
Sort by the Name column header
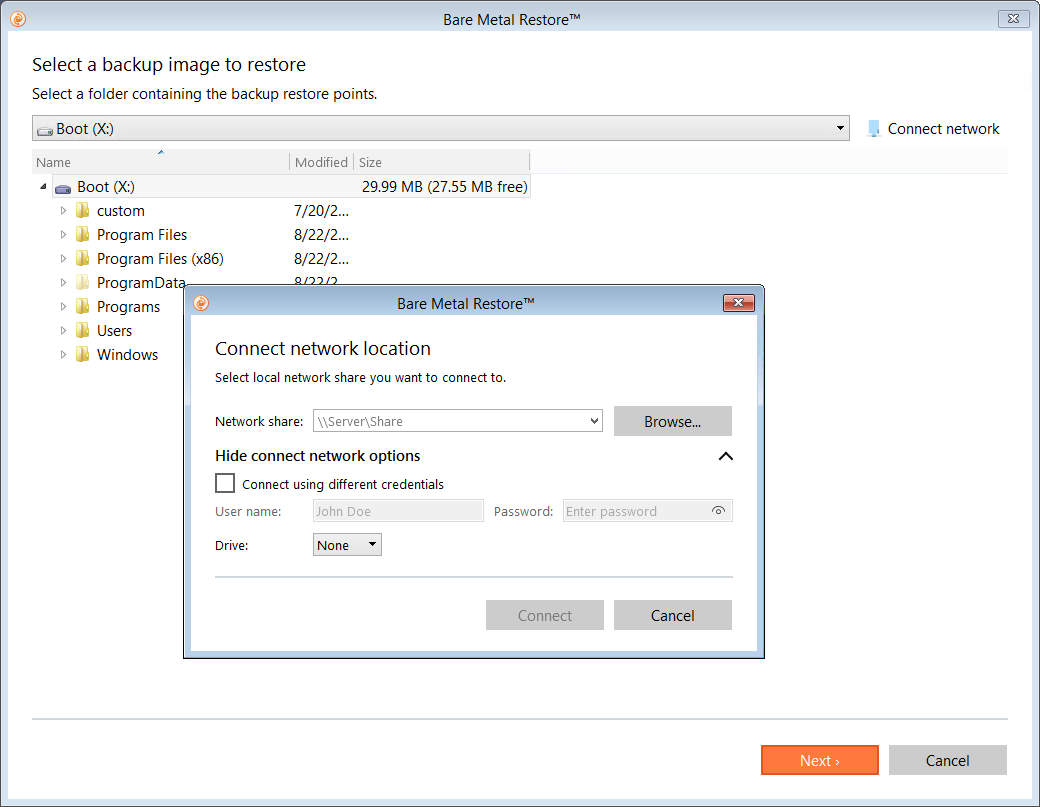tap(160, 162)
